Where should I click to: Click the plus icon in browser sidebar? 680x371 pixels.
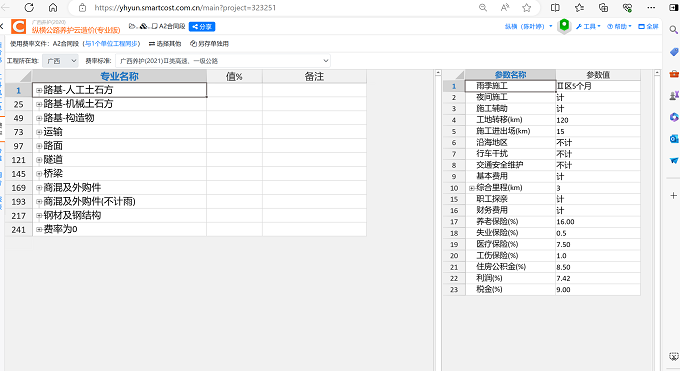673,196
